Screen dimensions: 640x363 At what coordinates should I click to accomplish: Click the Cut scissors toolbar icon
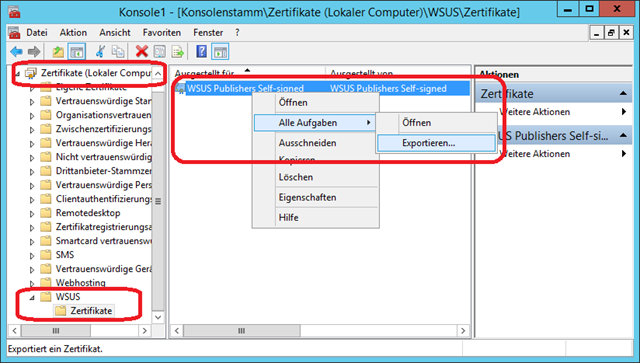click(100, 52)
